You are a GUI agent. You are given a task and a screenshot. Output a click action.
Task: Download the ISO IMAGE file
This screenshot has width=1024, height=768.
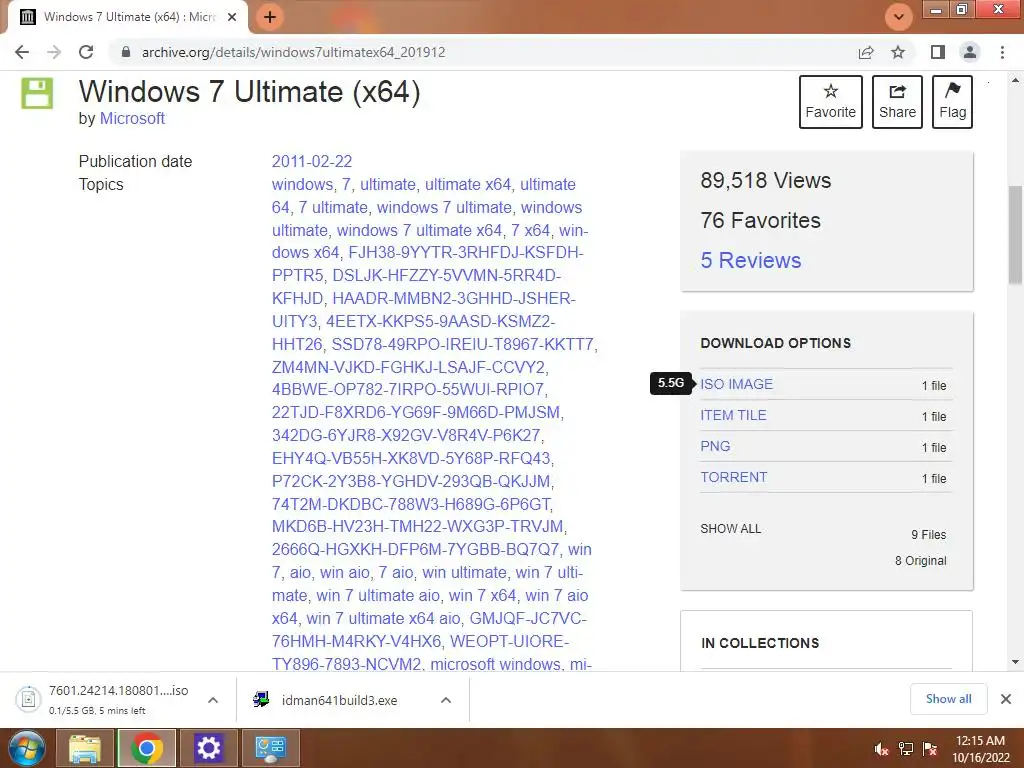(x=736, y=384)
